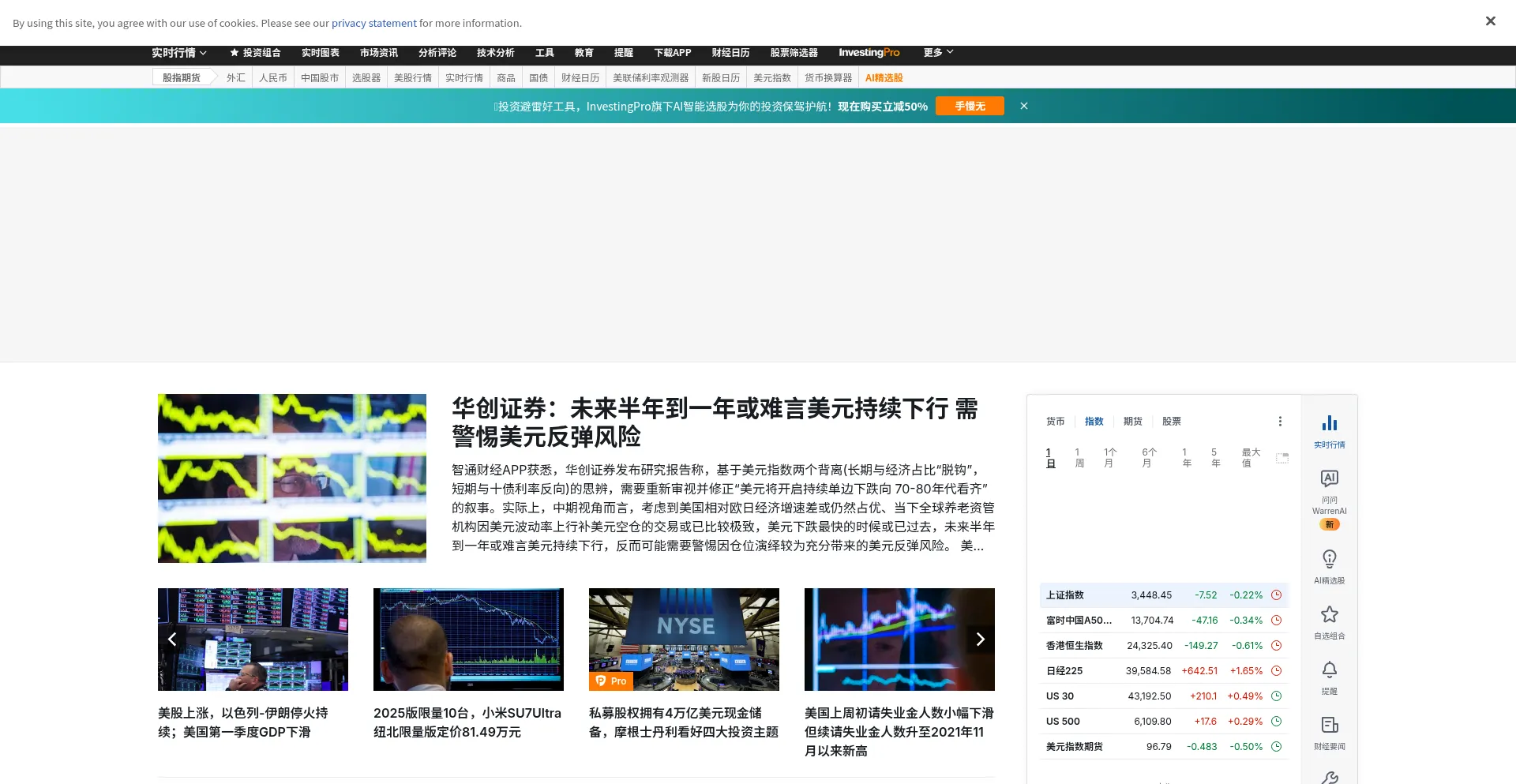The image size is (1516, 784).
Task: Open the 实时行情 sidebar panel icon
Action: pyautogui.click(x=1329, y=431)
